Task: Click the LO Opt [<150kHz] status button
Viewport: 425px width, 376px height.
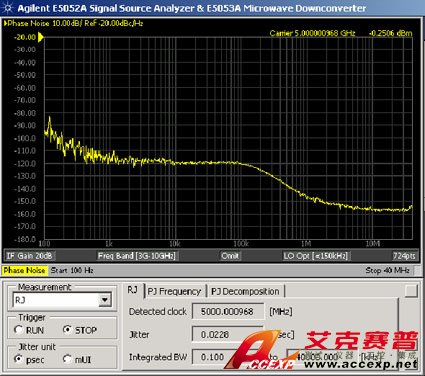Action: tap(315, 256)
